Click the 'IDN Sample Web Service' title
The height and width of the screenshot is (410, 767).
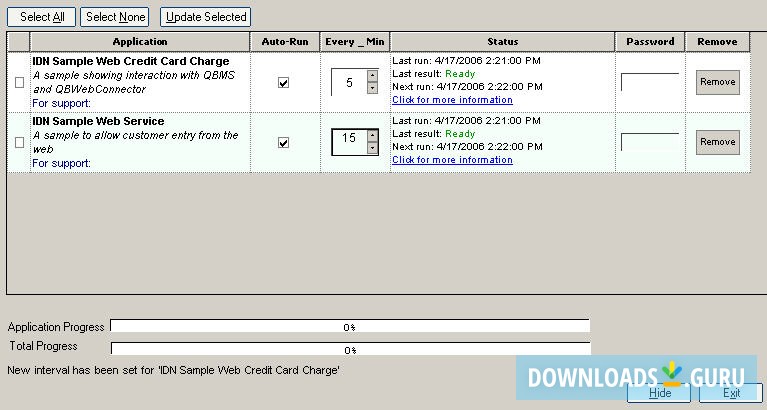pos(98,121)
